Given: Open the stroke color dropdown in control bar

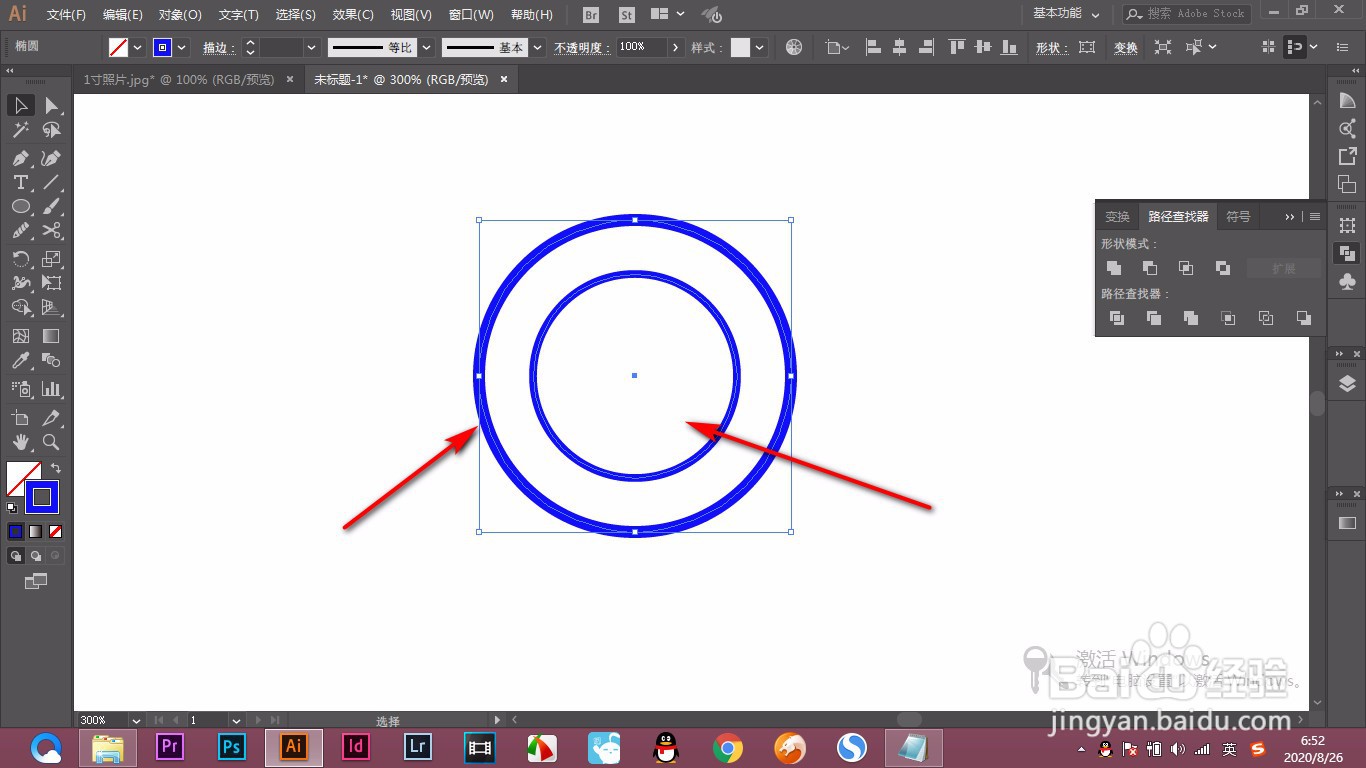Looking at the screenshot, I should click(x=182, y=47).
